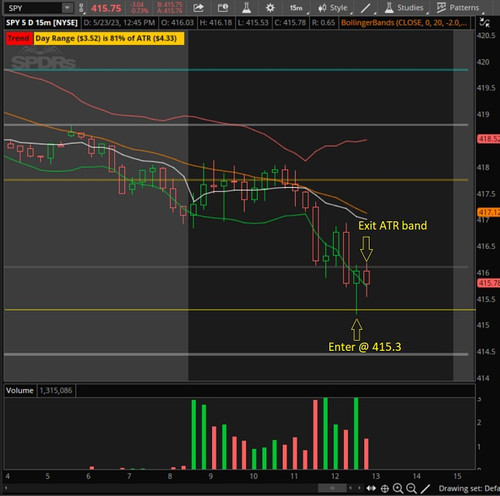Click the zoom out magnifier
The image size is (500, 496).
tap(411, 489)
